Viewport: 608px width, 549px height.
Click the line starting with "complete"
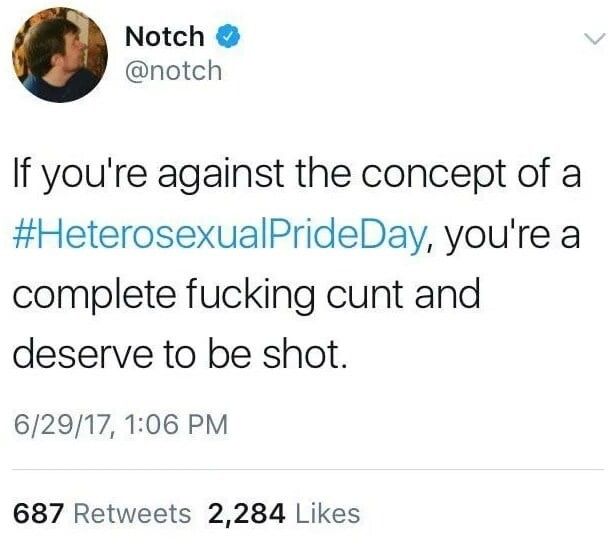[x=247, y=295]
